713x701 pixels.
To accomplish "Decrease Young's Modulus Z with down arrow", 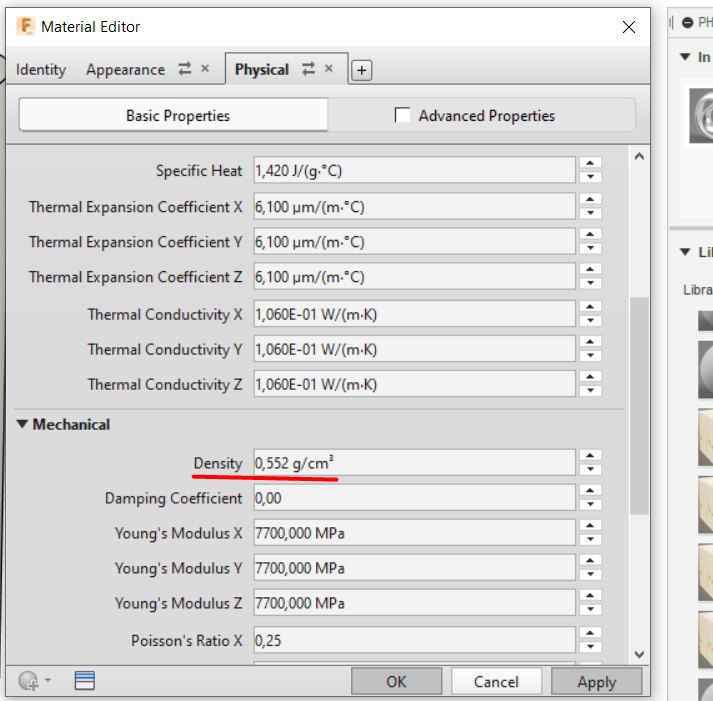I will 590,609.
